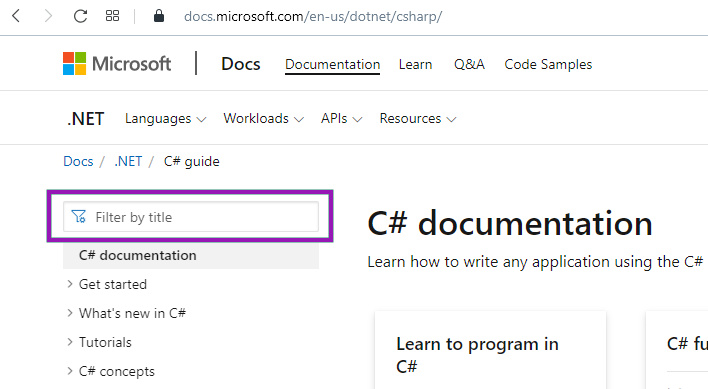The height and width of the screenshot is (389, 708).
Task: Click the .NET product link
Action: click(x=86, y=119)
